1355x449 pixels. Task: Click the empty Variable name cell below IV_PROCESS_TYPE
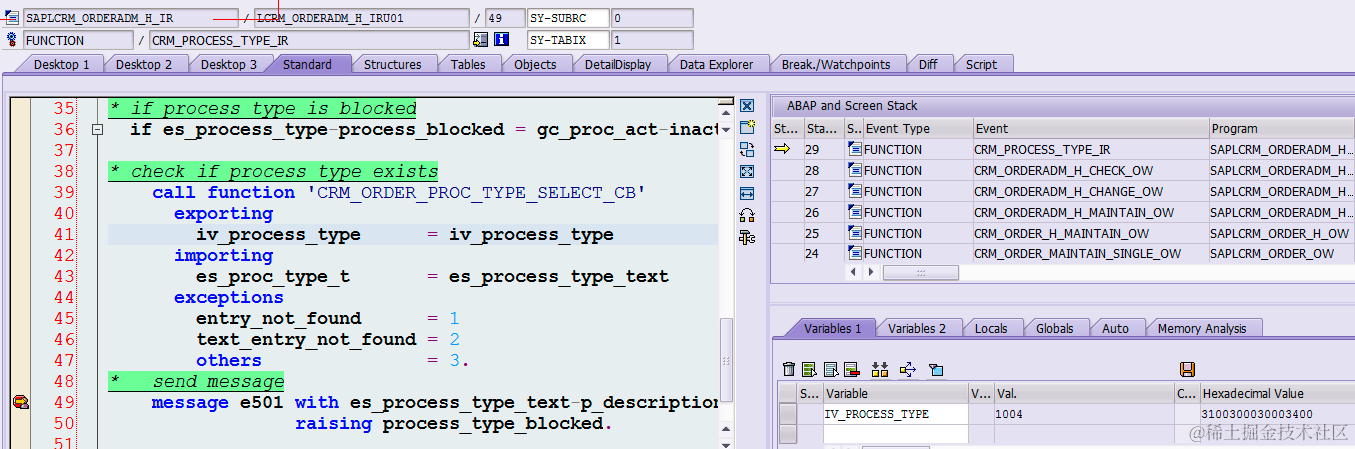(x=894, y=434)
